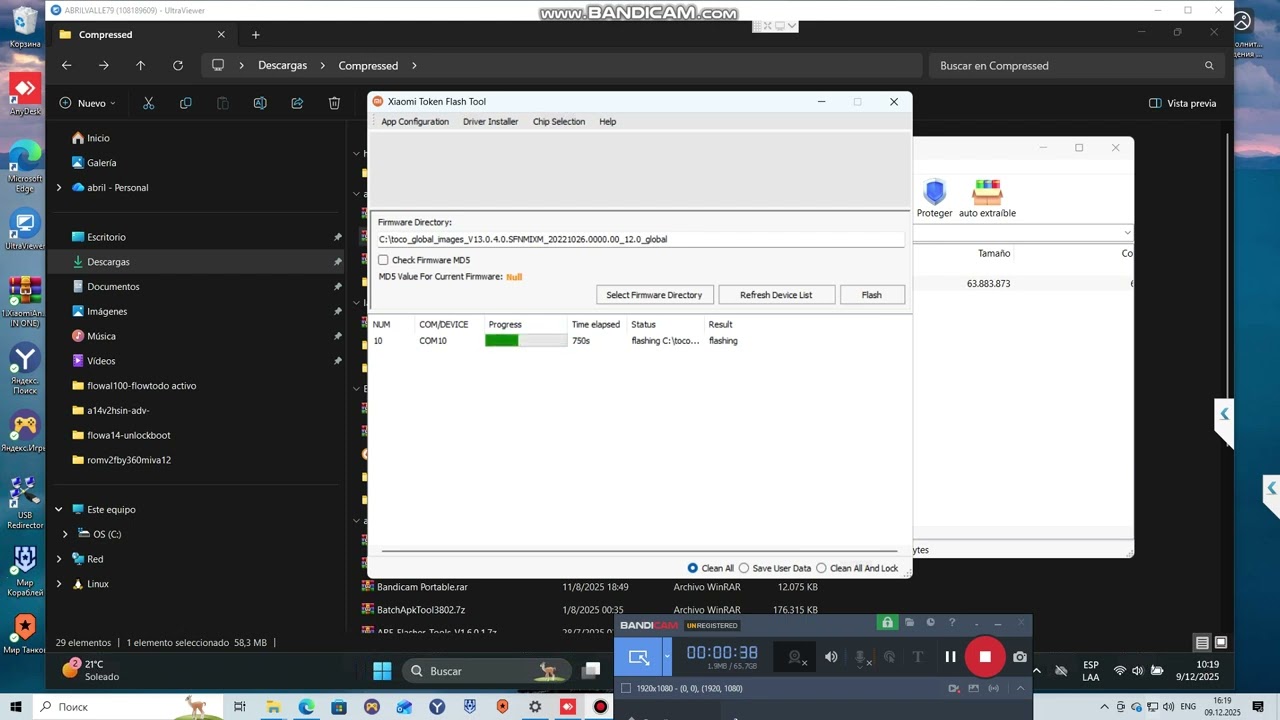Open the Driver Installer menu
The image size is (1280, 720).
(x=490, y=122)
